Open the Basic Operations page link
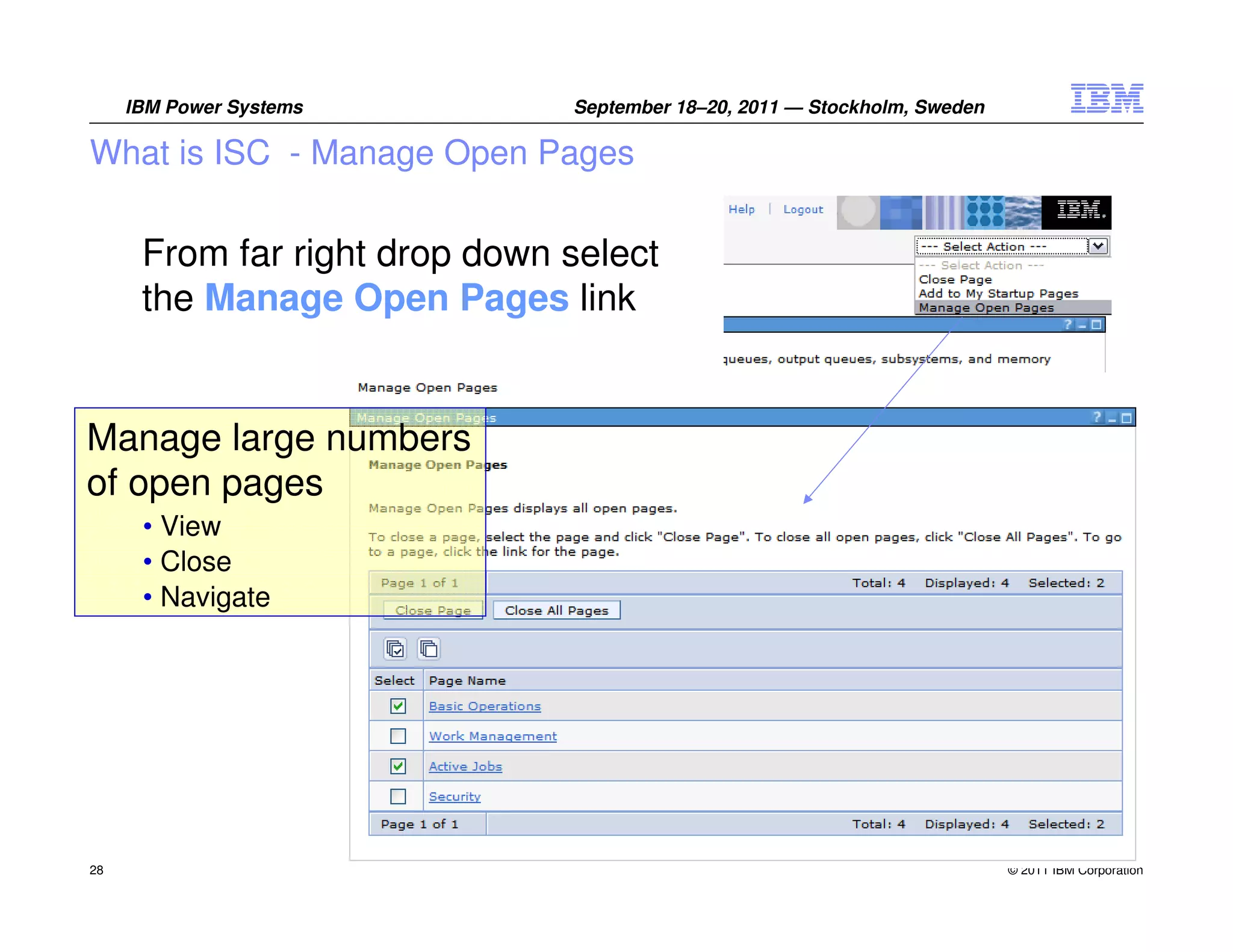Screen dimensions: 1233x952 485,706
